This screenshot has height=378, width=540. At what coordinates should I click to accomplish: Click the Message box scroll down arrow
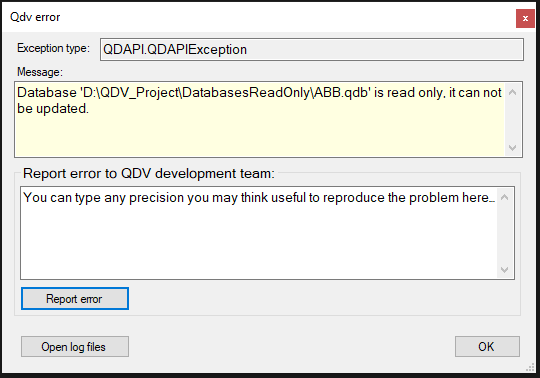[512, 148]
